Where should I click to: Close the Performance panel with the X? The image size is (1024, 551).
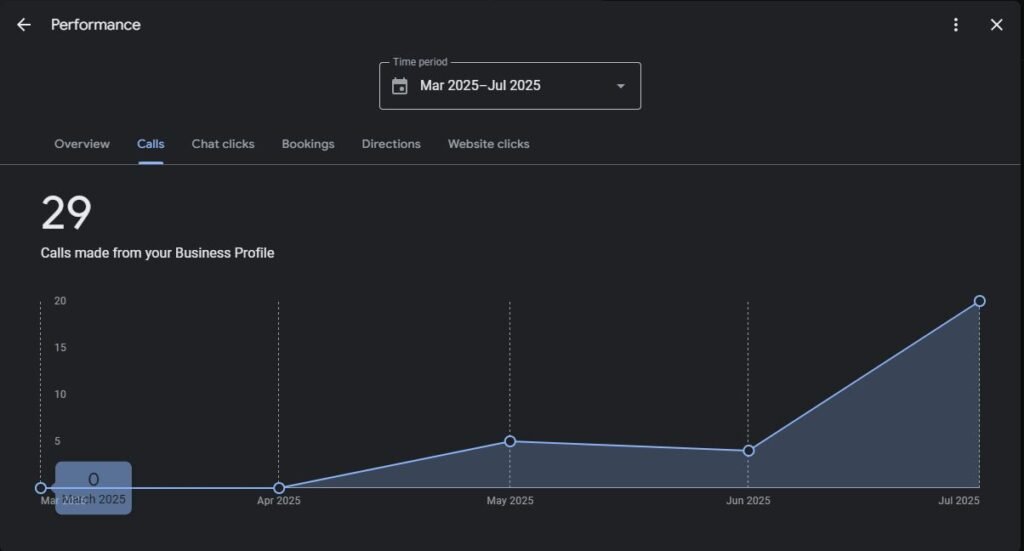point(996,25)
